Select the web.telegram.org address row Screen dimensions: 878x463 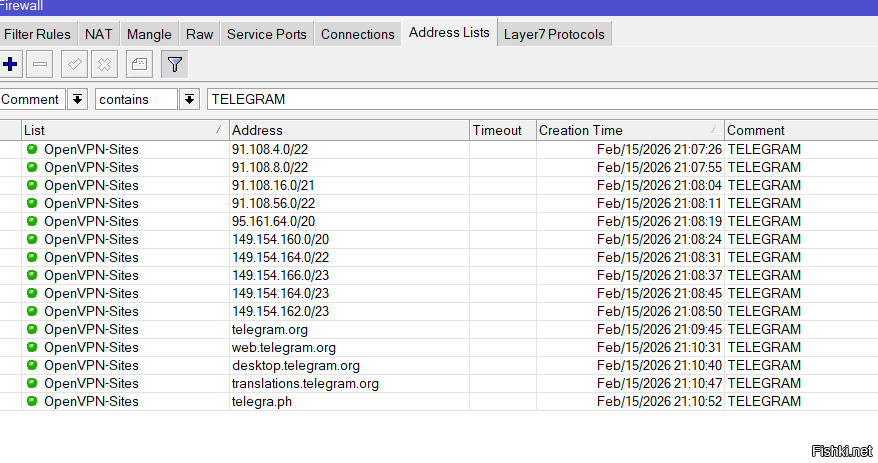coord(284,348)
